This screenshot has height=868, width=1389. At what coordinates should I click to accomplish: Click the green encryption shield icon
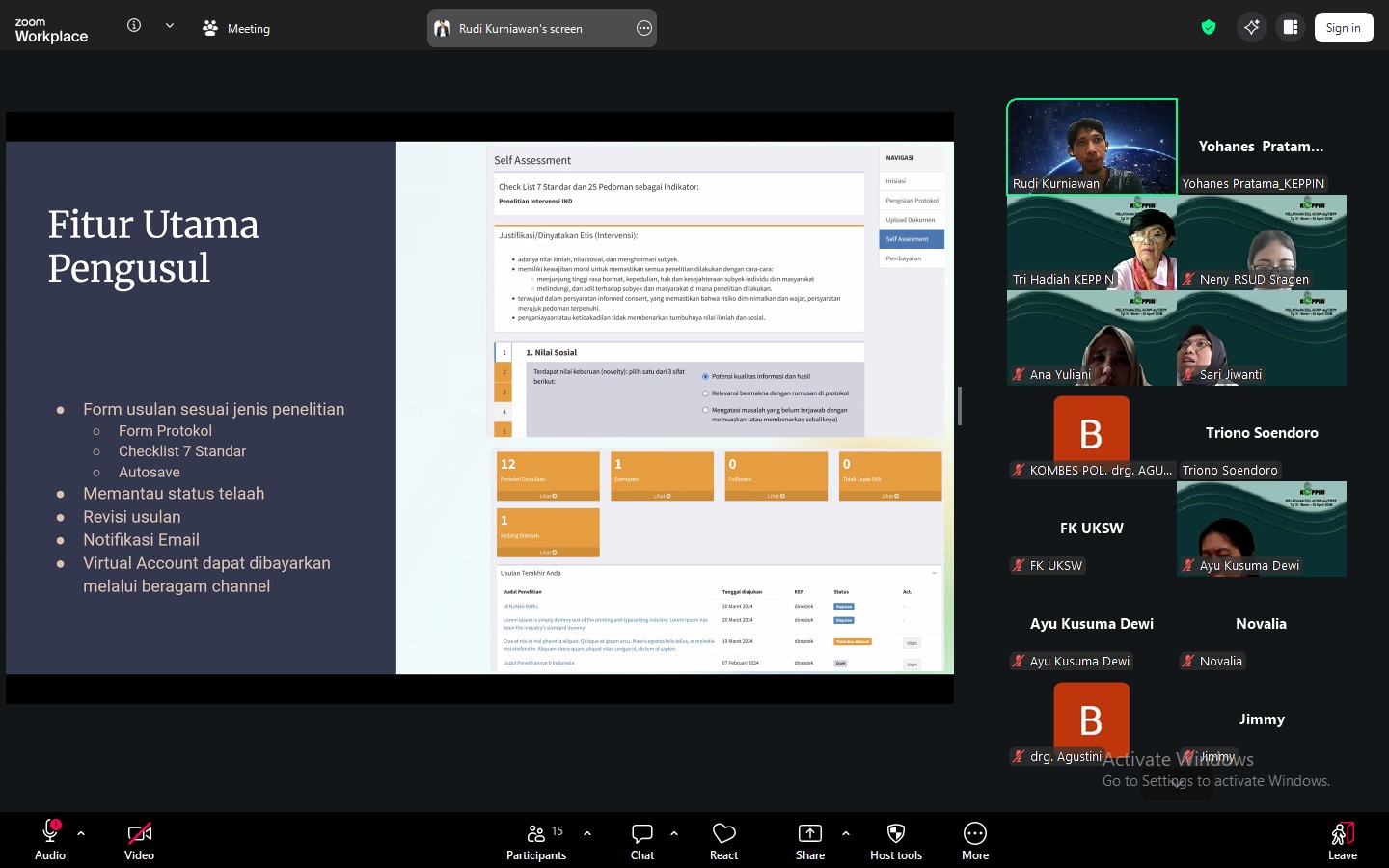(1209, 27)
